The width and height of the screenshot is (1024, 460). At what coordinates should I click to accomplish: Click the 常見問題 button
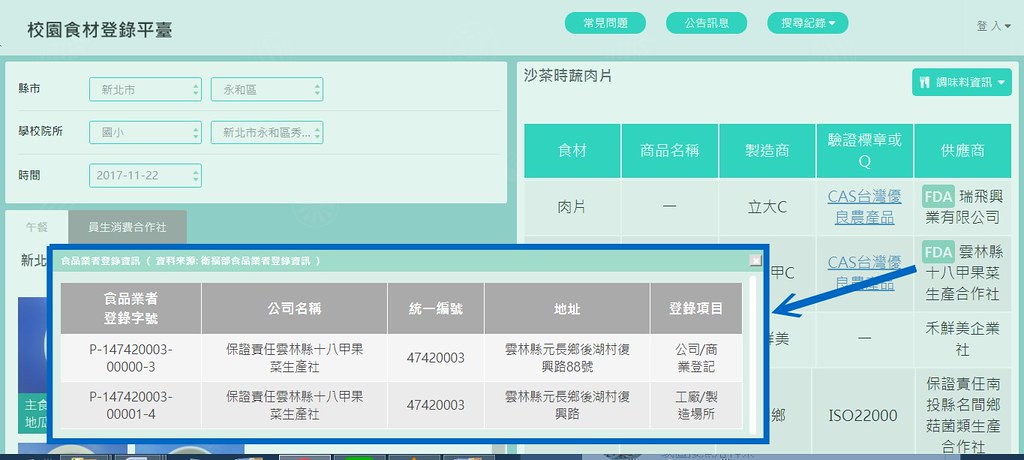pyautogui.click(x=605, y=23)
